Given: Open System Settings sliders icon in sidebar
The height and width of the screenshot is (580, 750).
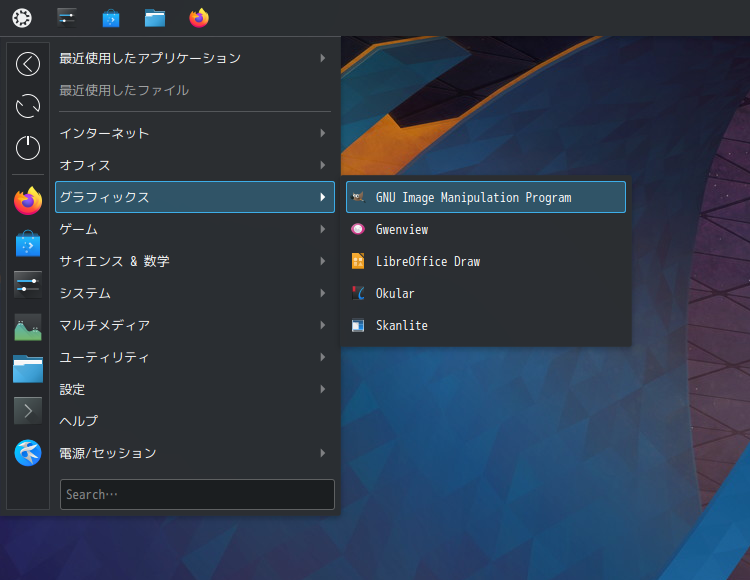Looking at the screenshot, I should tap(28, 285).
